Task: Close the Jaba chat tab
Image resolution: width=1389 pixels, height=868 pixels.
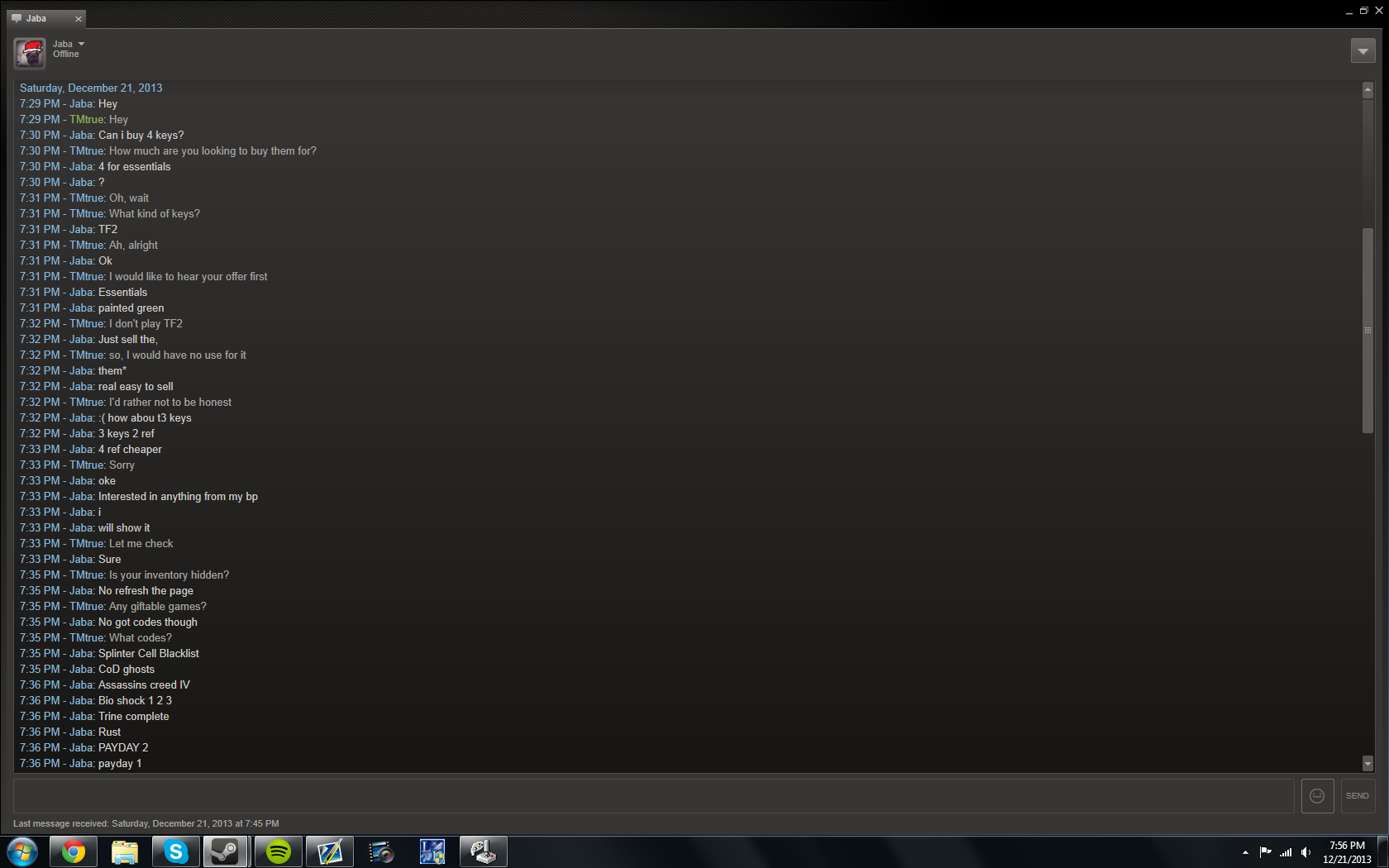Action: pyautogui.click(x=79, y=19)
